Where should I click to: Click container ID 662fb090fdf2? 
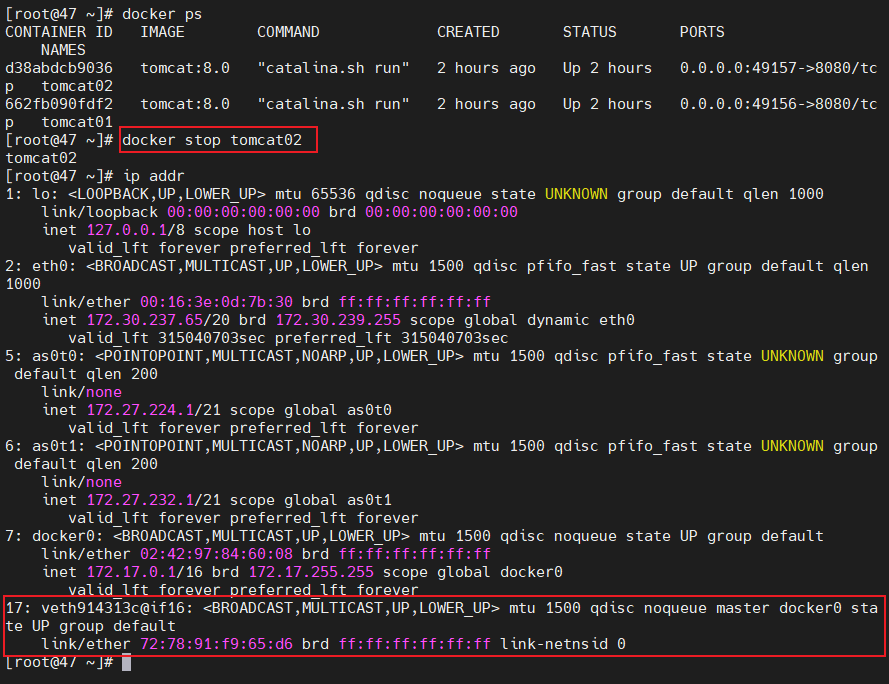point(59,104)
